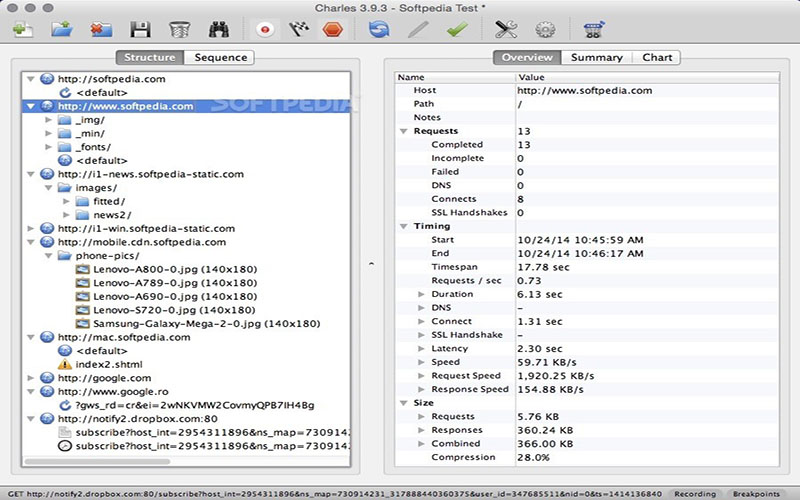Repeat the selected request with the blue refresh icon
800x500 pixels.
(x=379, y=29)
